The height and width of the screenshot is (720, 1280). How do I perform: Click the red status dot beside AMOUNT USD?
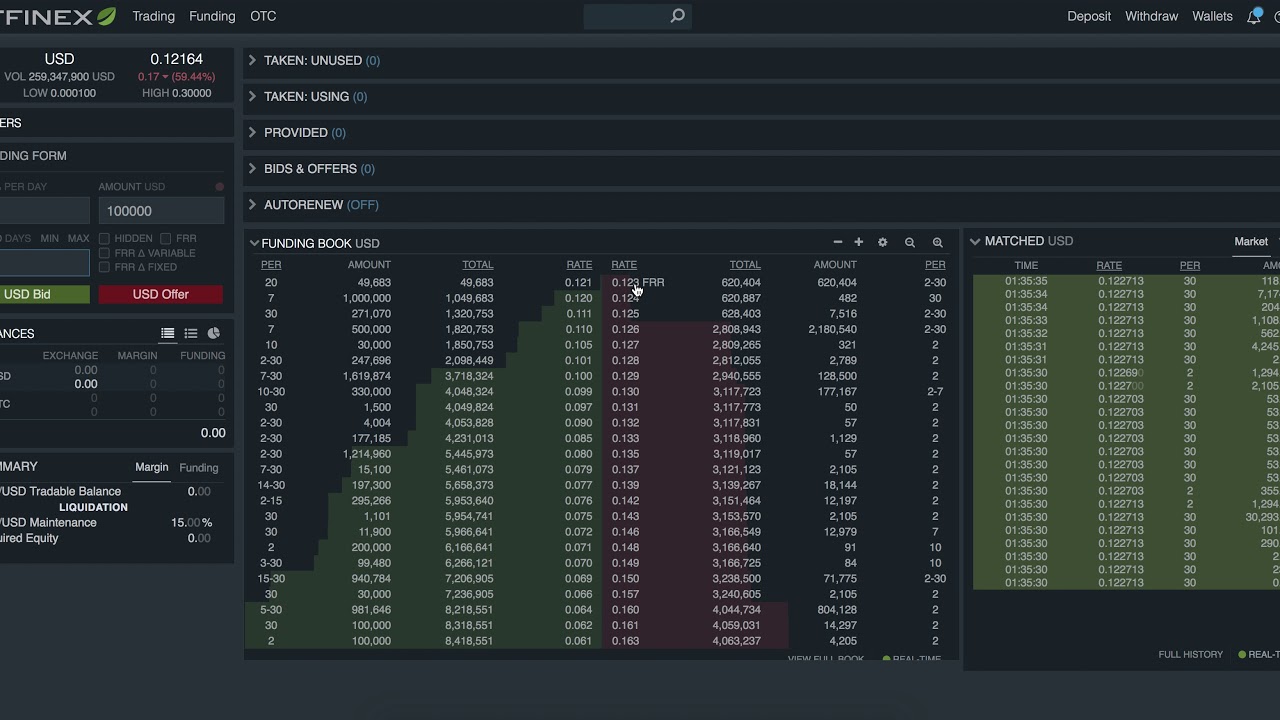220,187
